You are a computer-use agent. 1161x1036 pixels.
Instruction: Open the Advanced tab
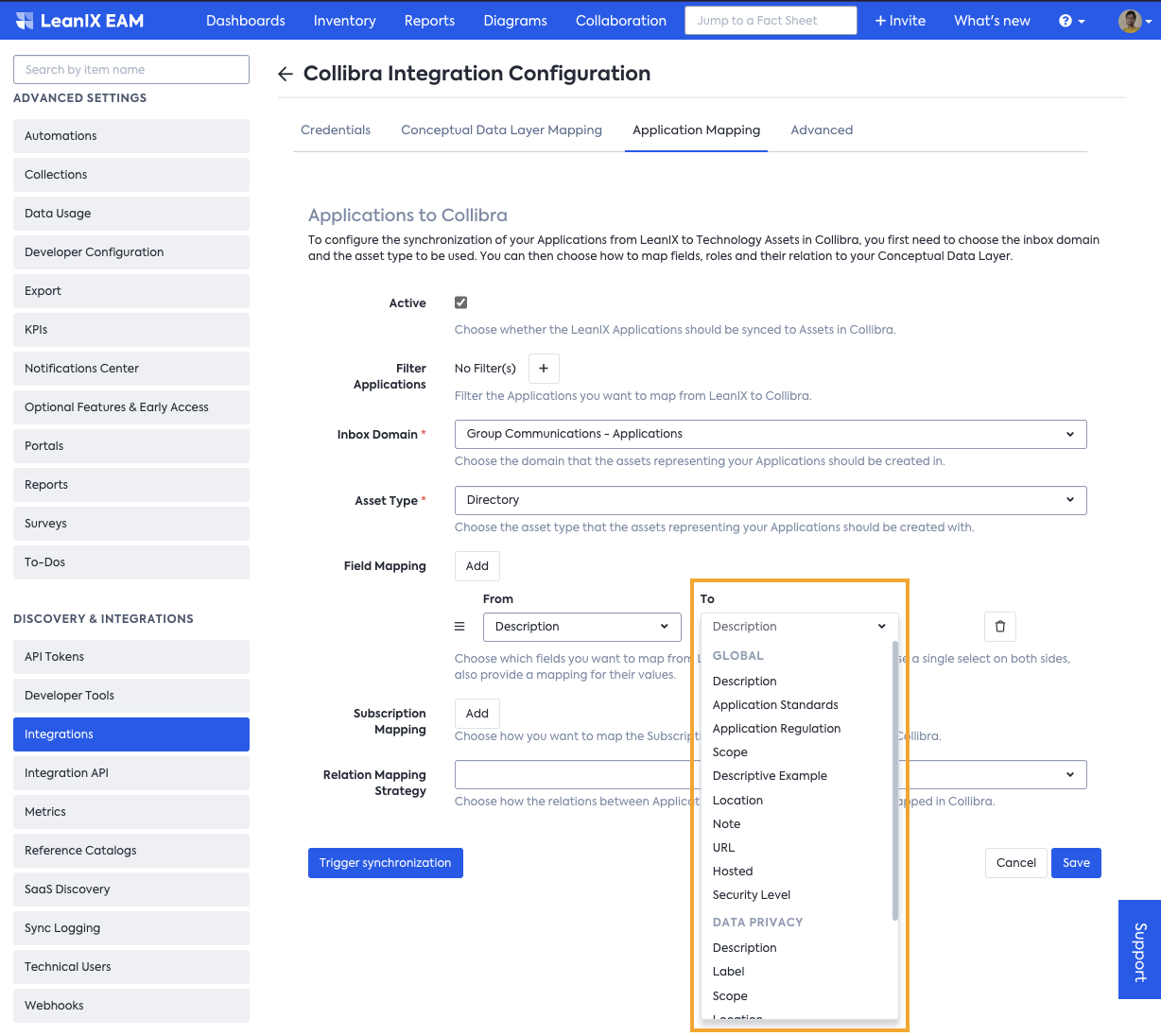click(x=822, y=130)
